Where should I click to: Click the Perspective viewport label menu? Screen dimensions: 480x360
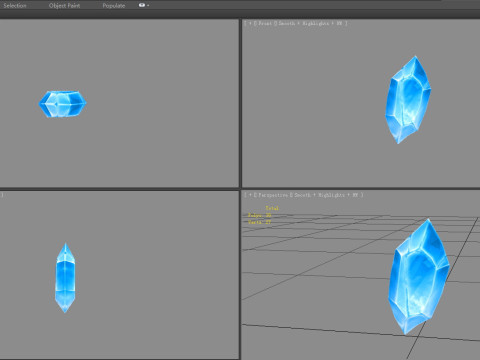(273, 195)
